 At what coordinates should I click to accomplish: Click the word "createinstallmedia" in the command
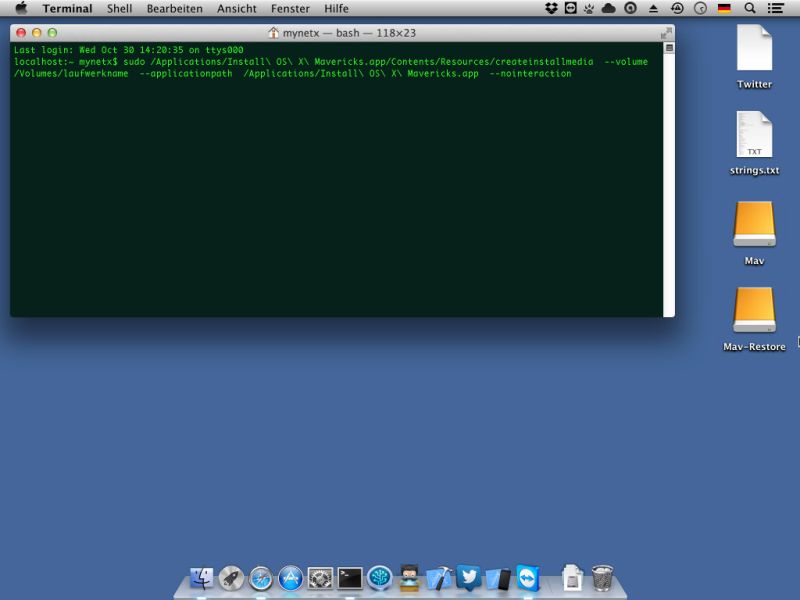pos(544,62)
